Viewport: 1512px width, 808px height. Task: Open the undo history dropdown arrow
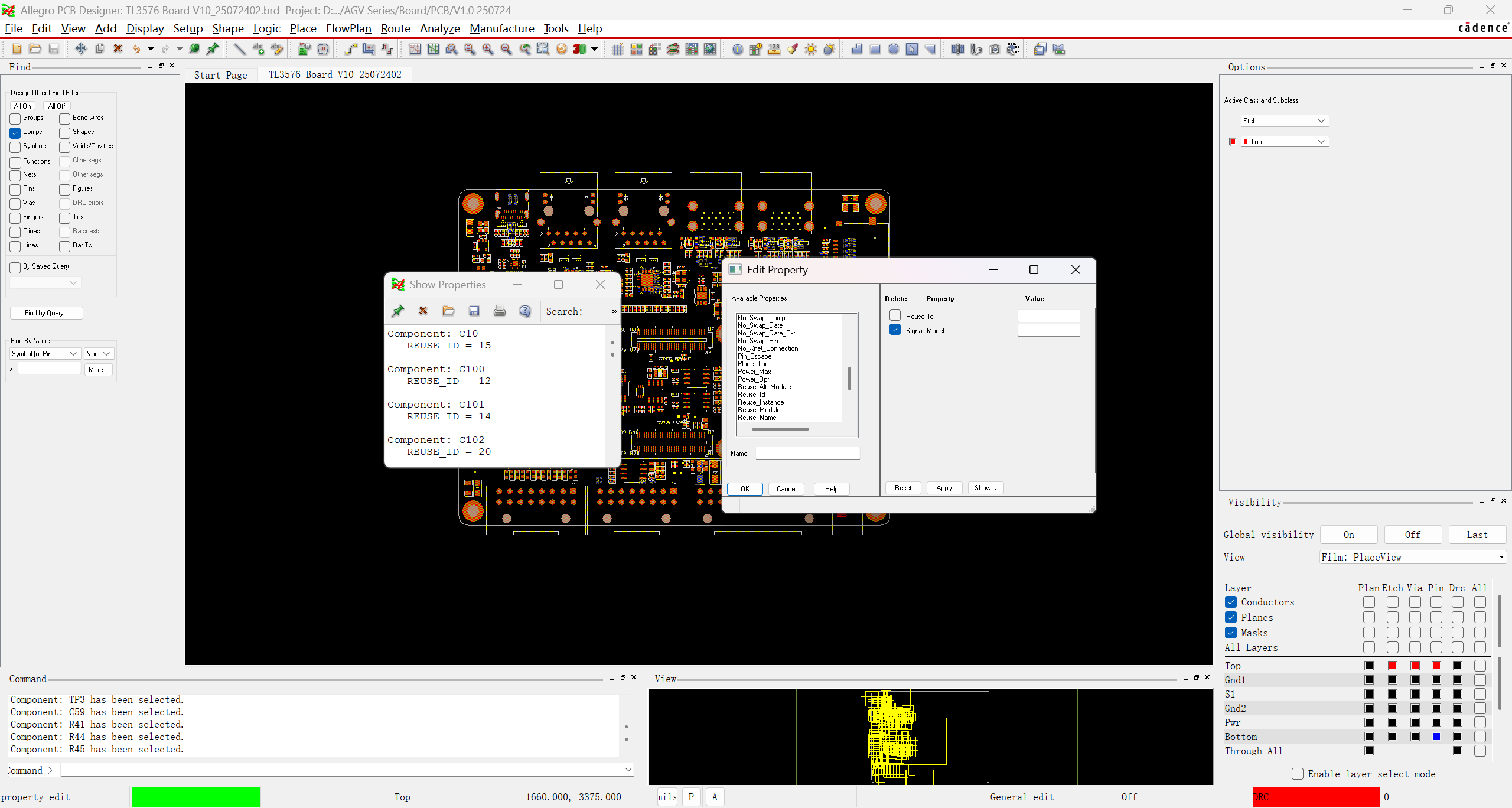151,49
